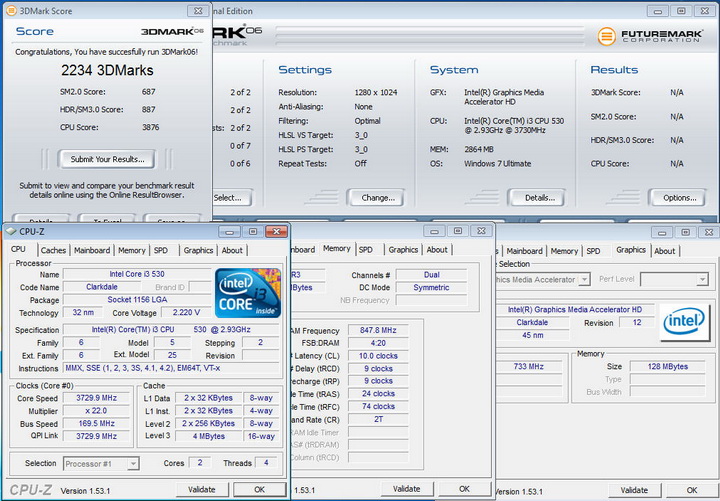
Task: Open the About tab in the Graphics window
Action: 665,250
